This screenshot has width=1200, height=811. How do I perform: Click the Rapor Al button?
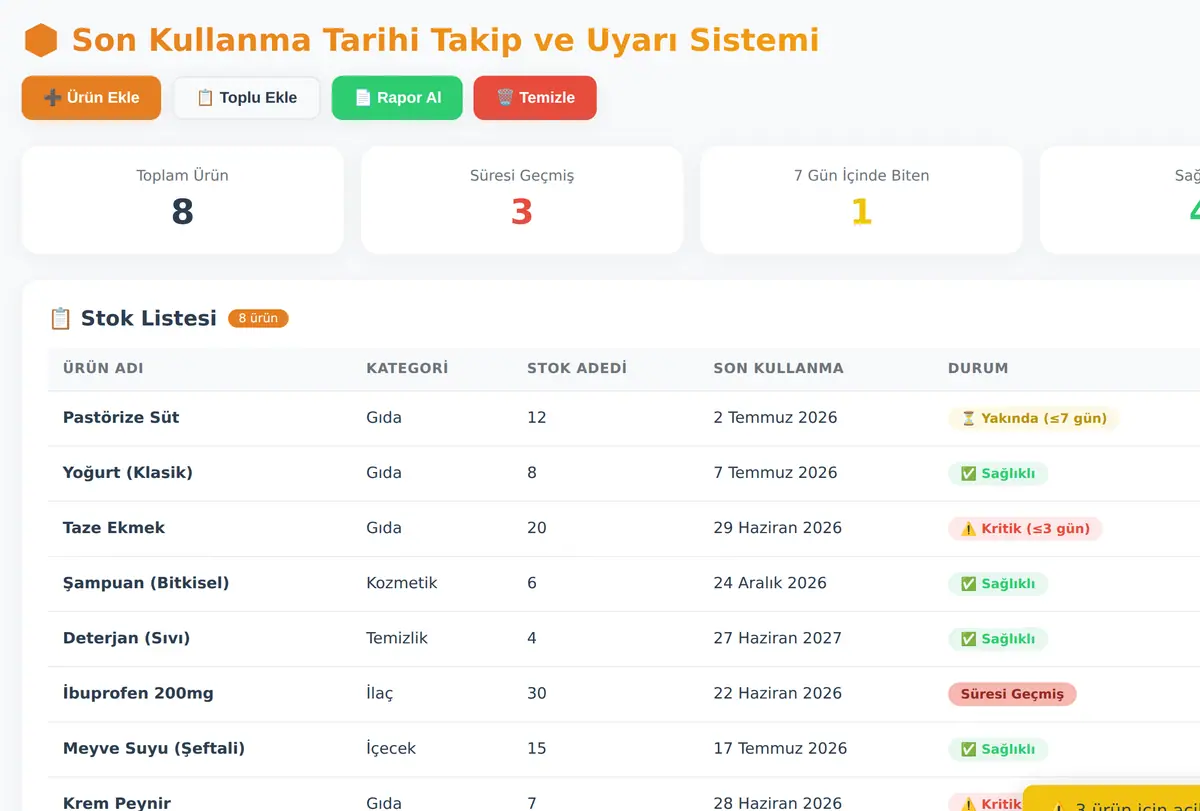pos(397,98)
